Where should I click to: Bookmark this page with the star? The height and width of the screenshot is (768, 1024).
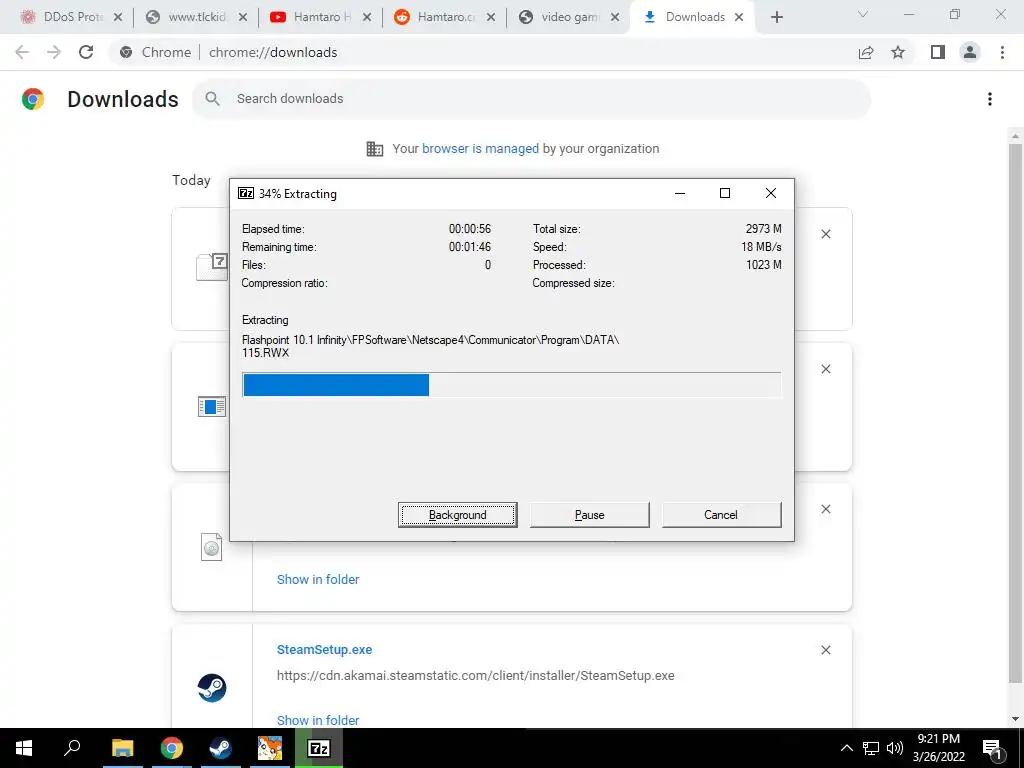[898, 52]
